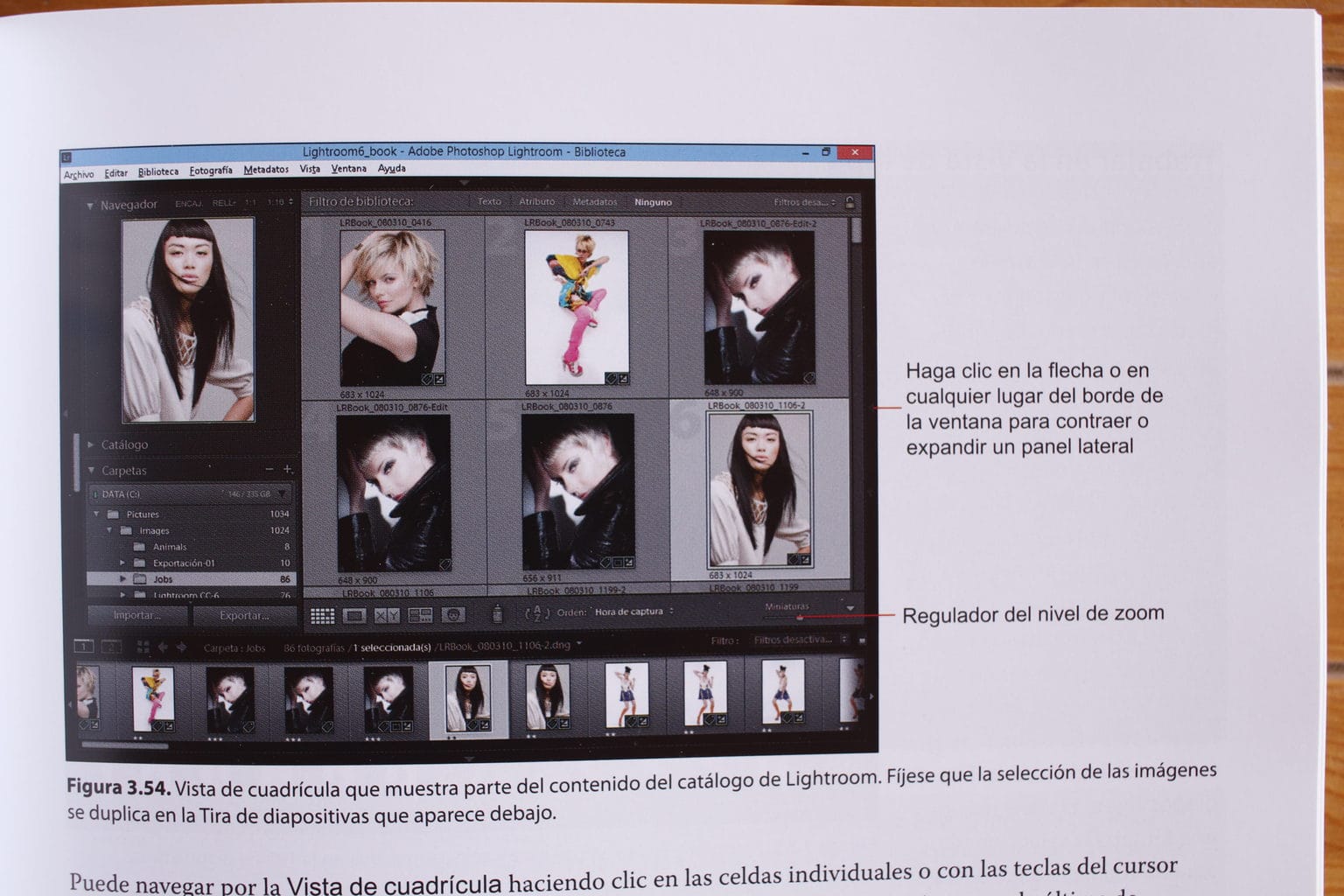
Task: Click the grid vertical scrollbar
Action: (x=856, y=231)
